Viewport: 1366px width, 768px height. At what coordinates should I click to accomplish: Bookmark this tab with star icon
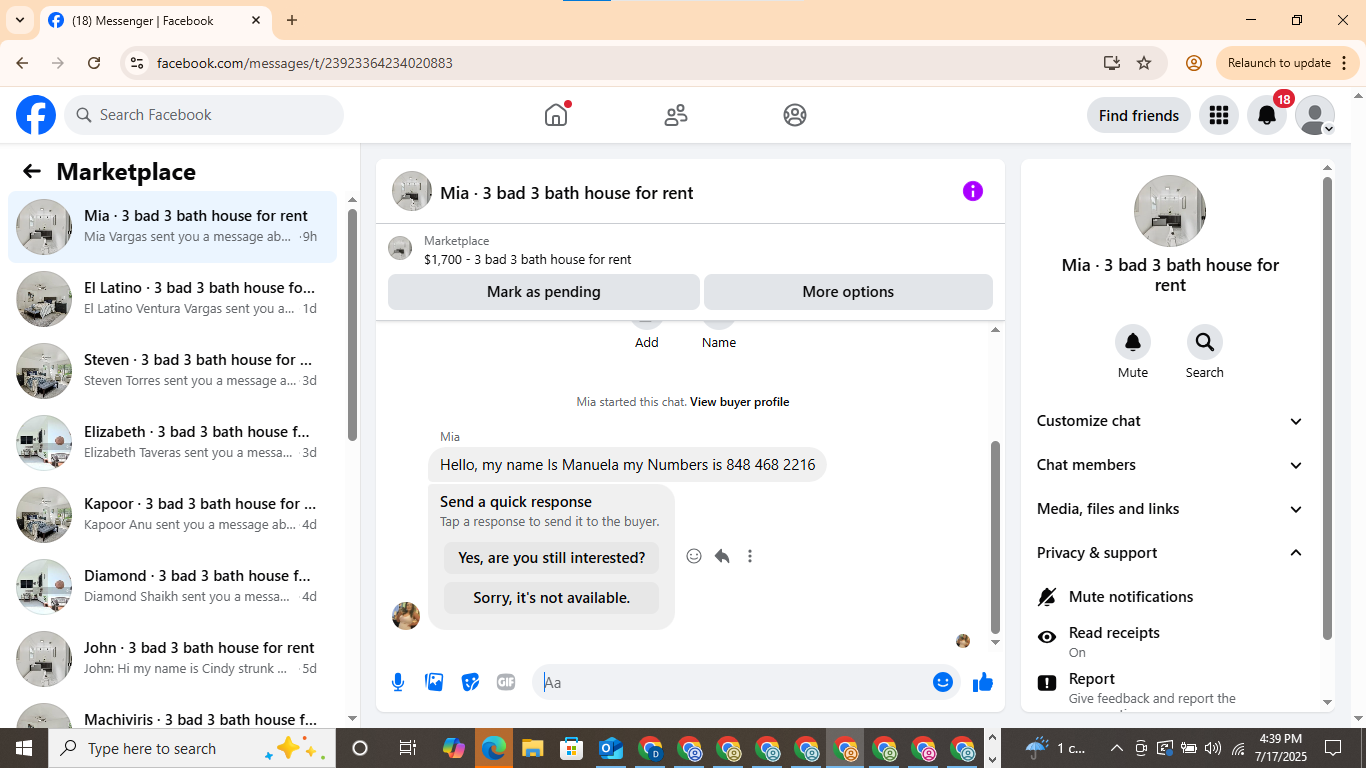(x=1144, y=63)
